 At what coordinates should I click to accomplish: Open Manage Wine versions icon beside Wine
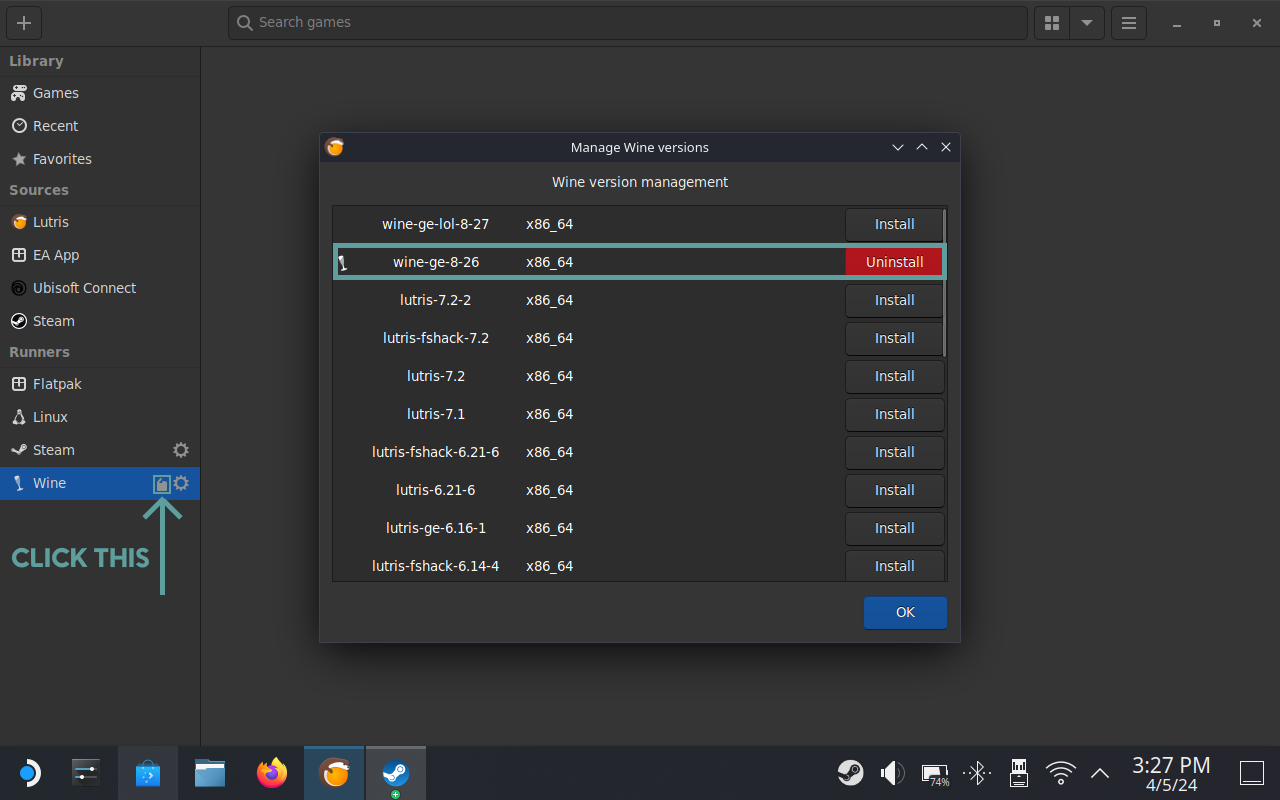point(161,484)
